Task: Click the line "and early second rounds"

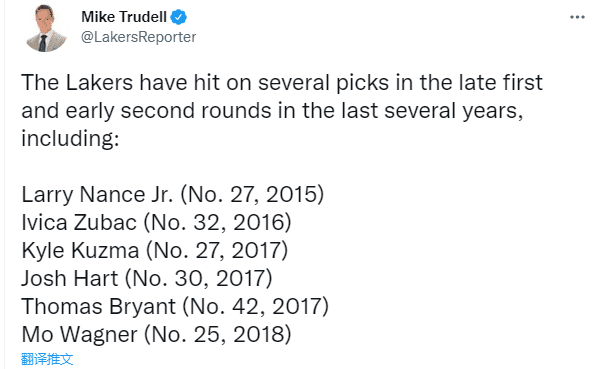Action: [x=272, y=111]
